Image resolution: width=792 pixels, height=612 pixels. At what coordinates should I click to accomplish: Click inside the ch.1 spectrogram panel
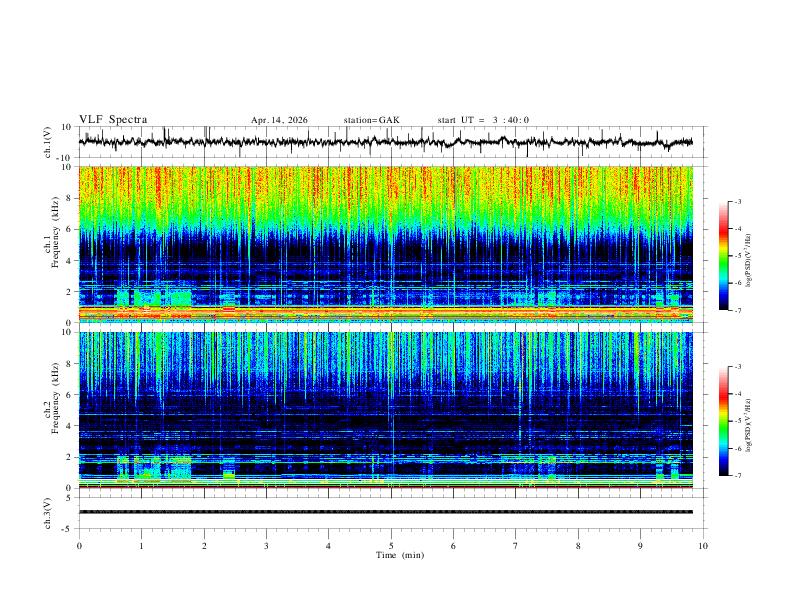coord(386,244)
